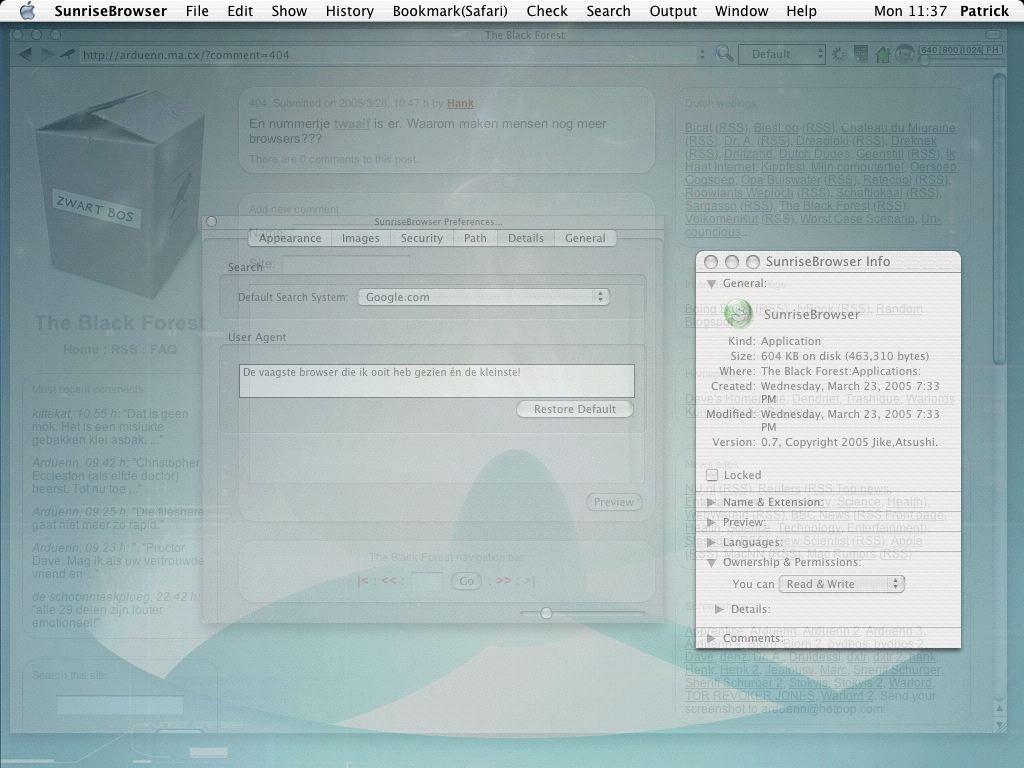
Task: Click the page number field in navigation bar
Action: pos(427,581)
